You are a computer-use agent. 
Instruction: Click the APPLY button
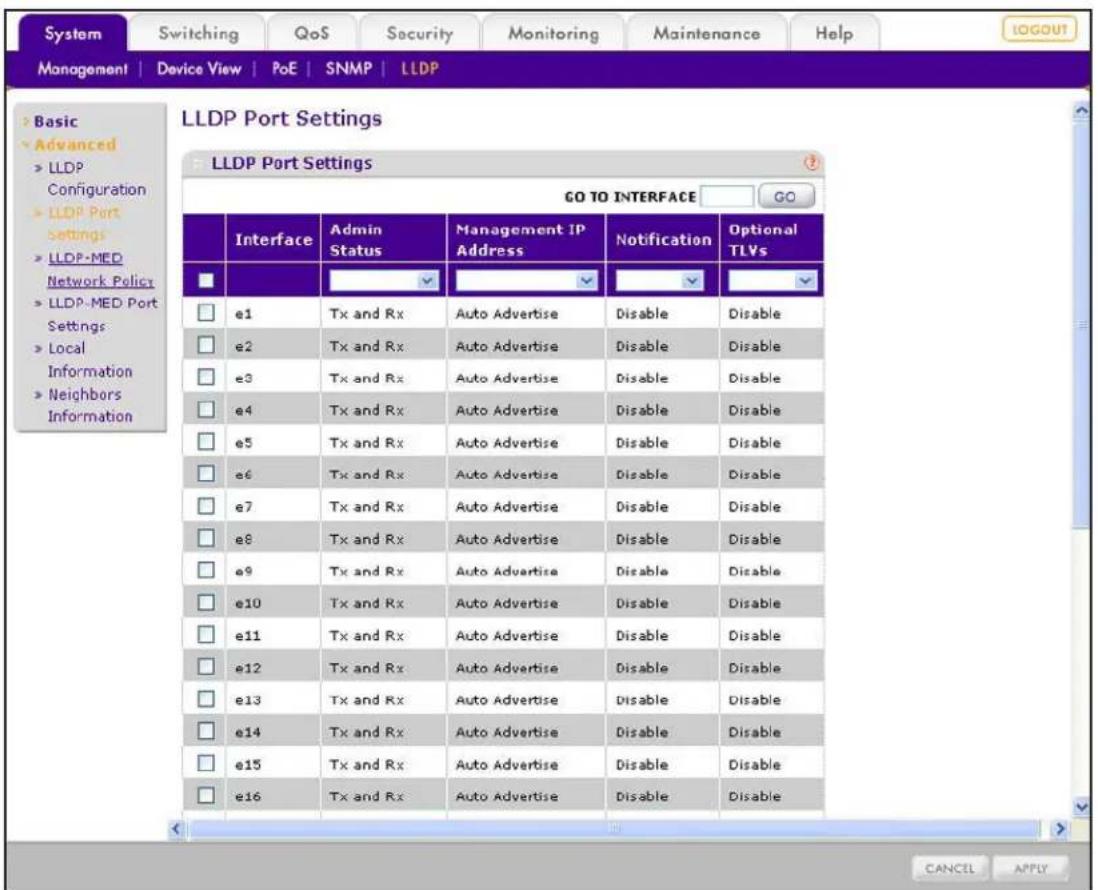(1031, 868)
